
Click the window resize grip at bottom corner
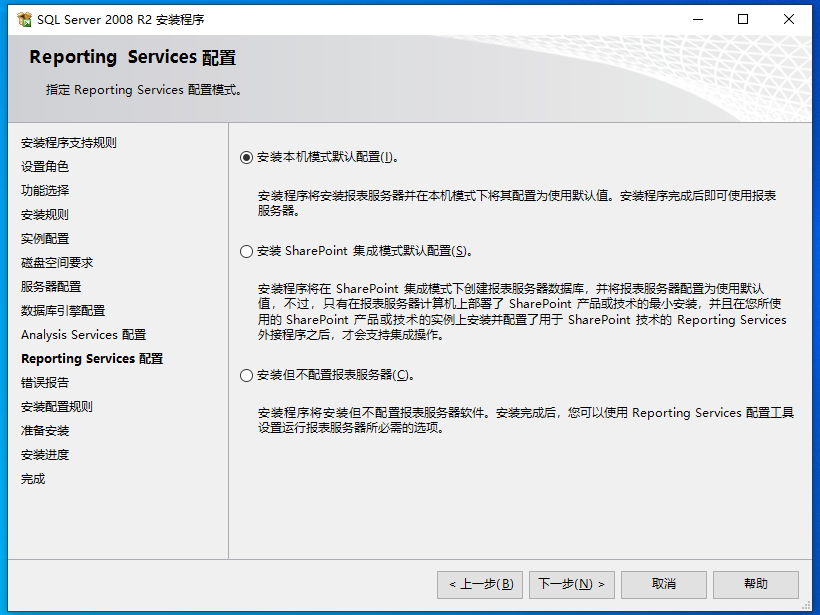[806, 606]
